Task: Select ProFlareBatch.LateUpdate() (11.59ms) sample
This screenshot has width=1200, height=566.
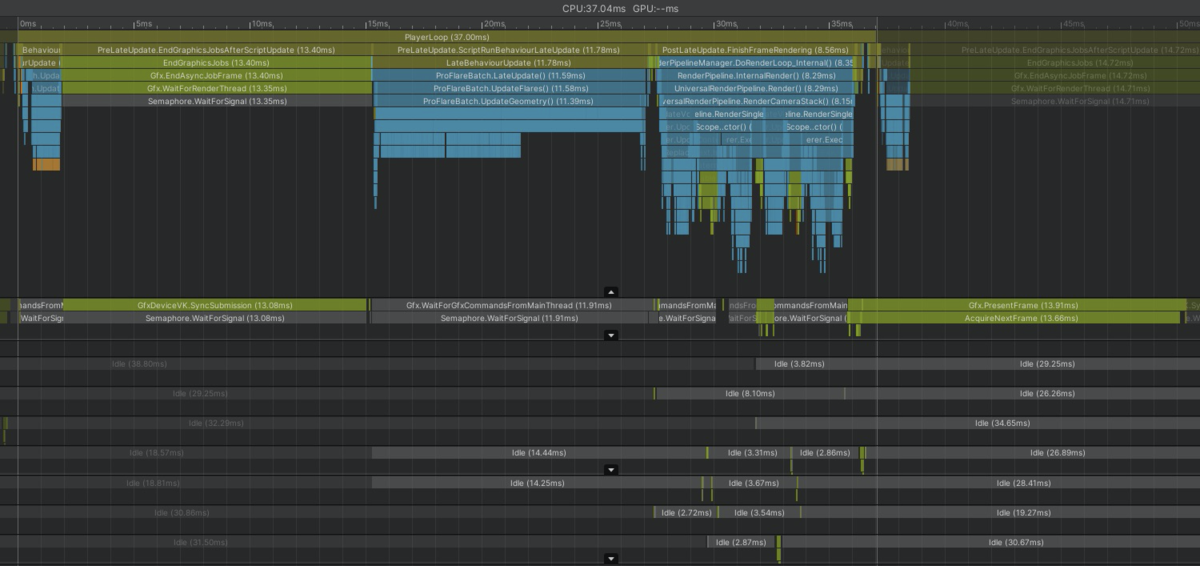Action: tap(509, 76)
